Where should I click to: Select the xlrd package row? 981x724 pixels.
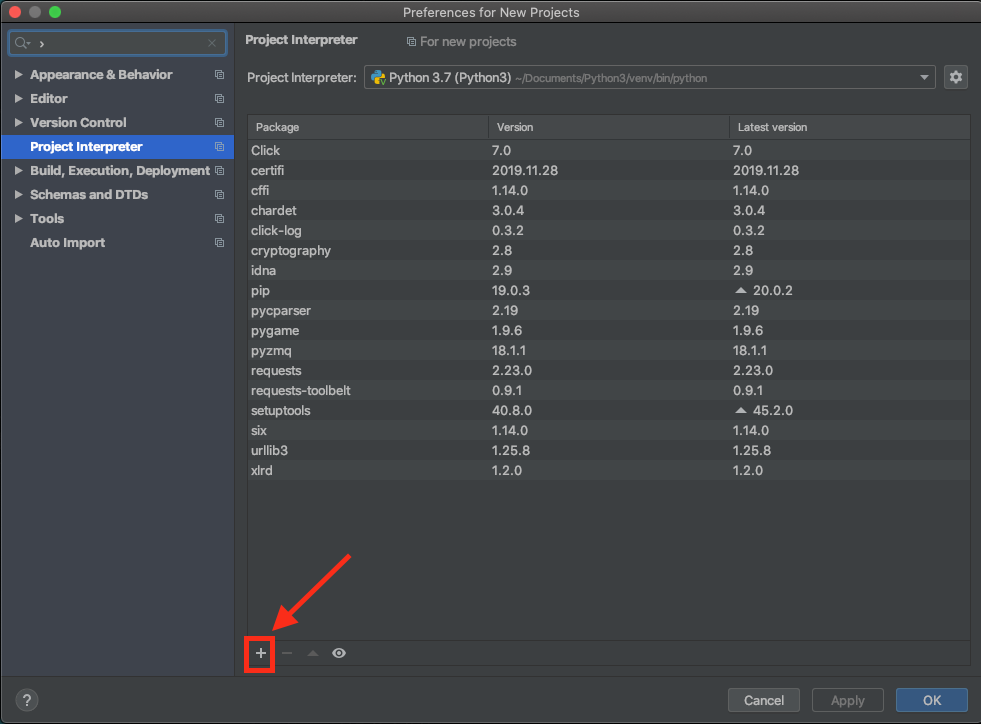pyautogui.click(x=609, y=471)
